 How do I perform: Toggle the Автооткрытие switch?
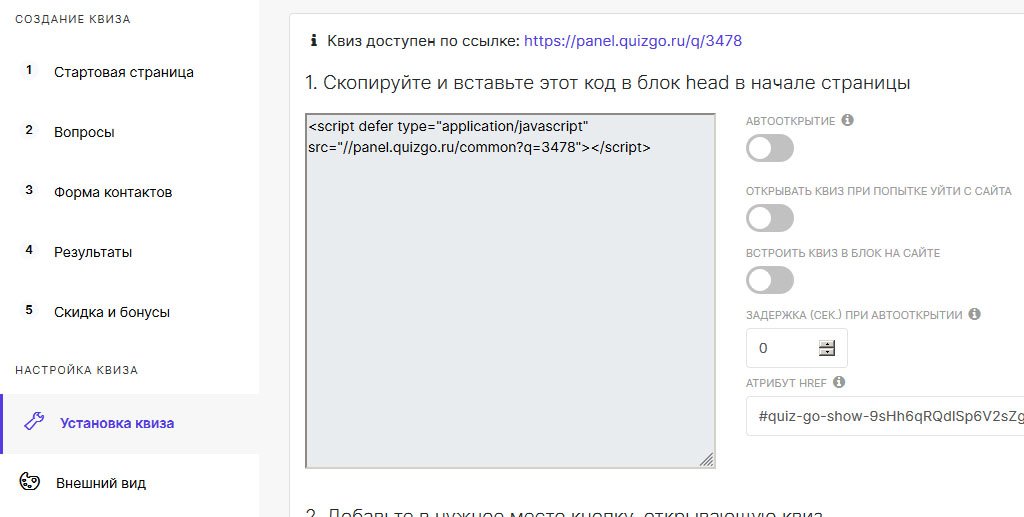[x=770, y=148]
